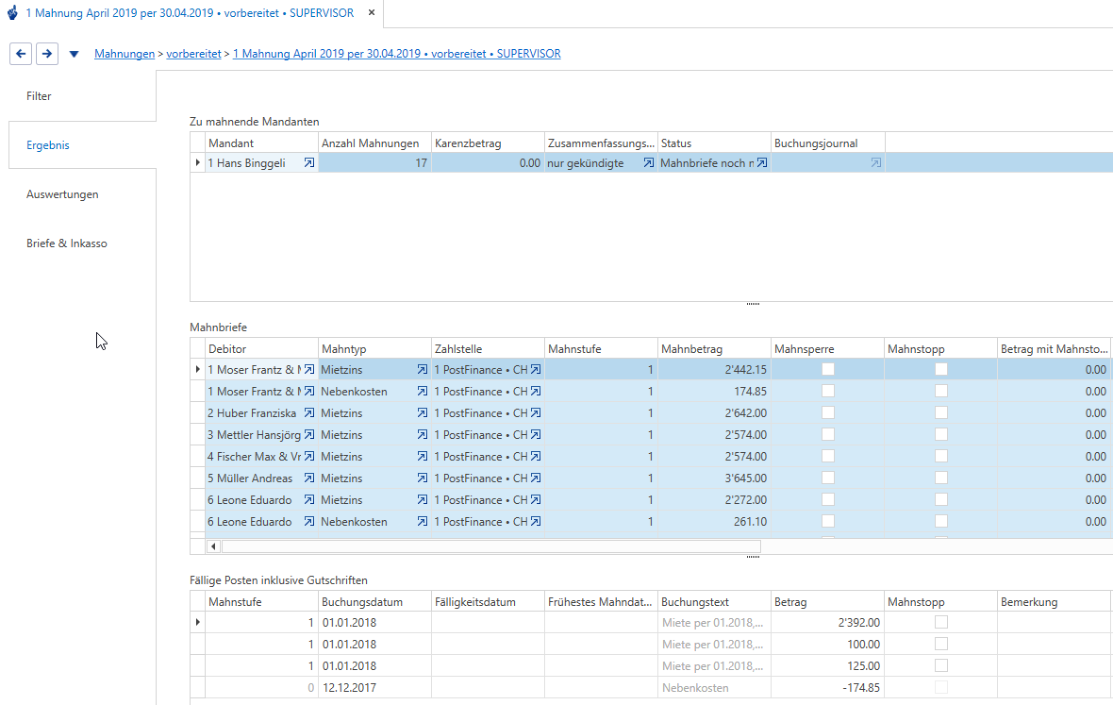Open link icon next to nur gekündigte
This screenshot has height=705, width=1113.
coord(648,163)
